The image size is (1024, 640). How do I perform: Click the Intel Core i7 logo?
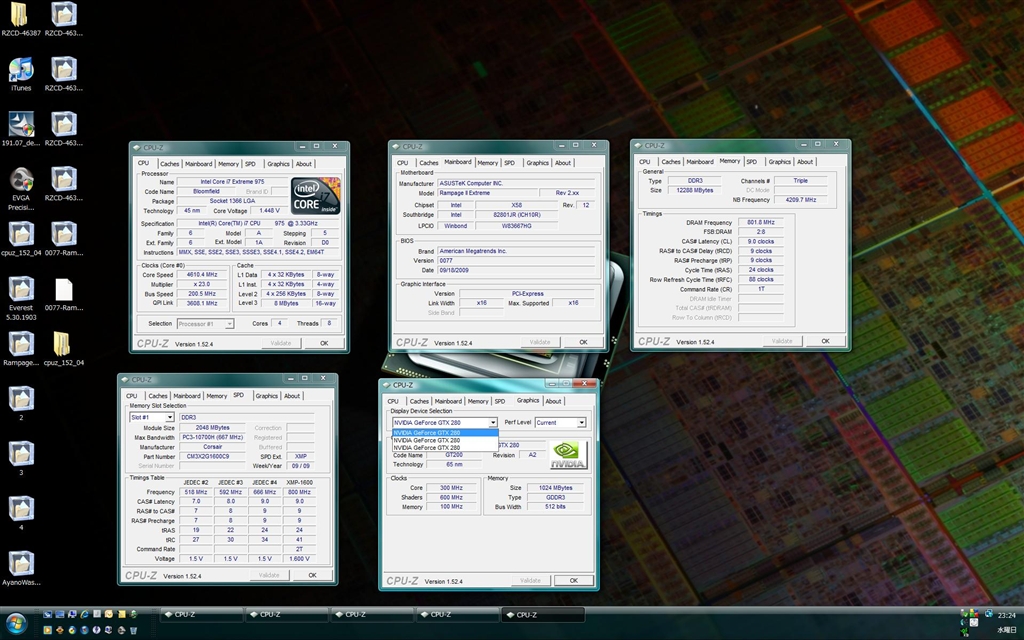tap(315, 197)
